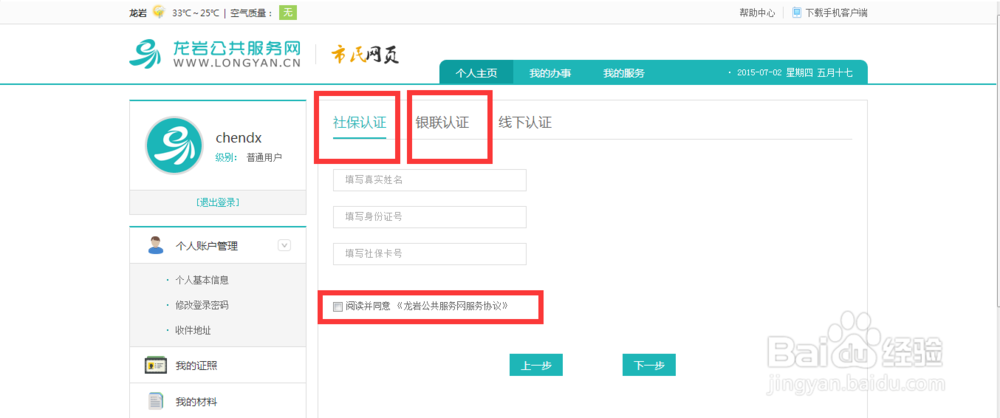The image size is (1000, 418).
Task: Switch to the 线下认证 tab
Action: 525,123
